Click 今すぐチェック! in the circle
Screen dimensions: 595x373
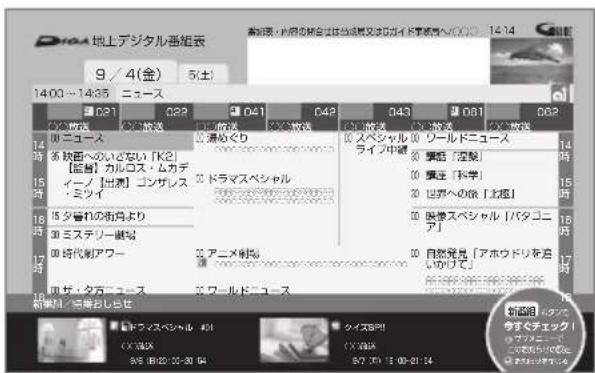(538, 326)
